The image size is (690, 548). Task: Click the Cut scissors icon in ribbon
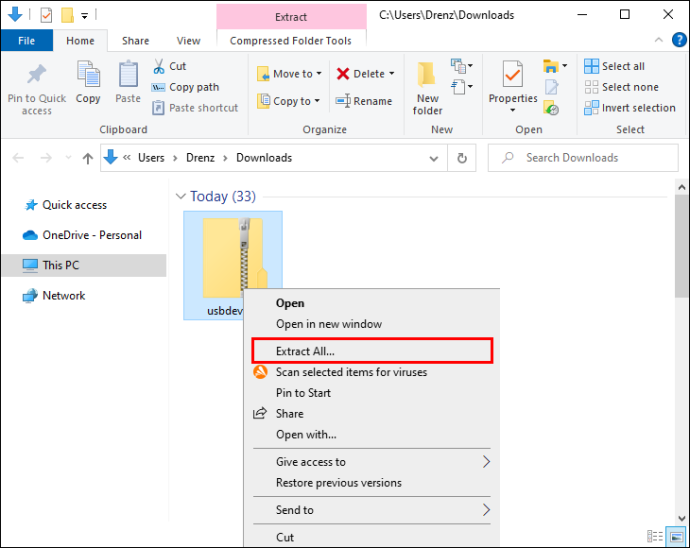pyautogui.click(x=159, y=66)
